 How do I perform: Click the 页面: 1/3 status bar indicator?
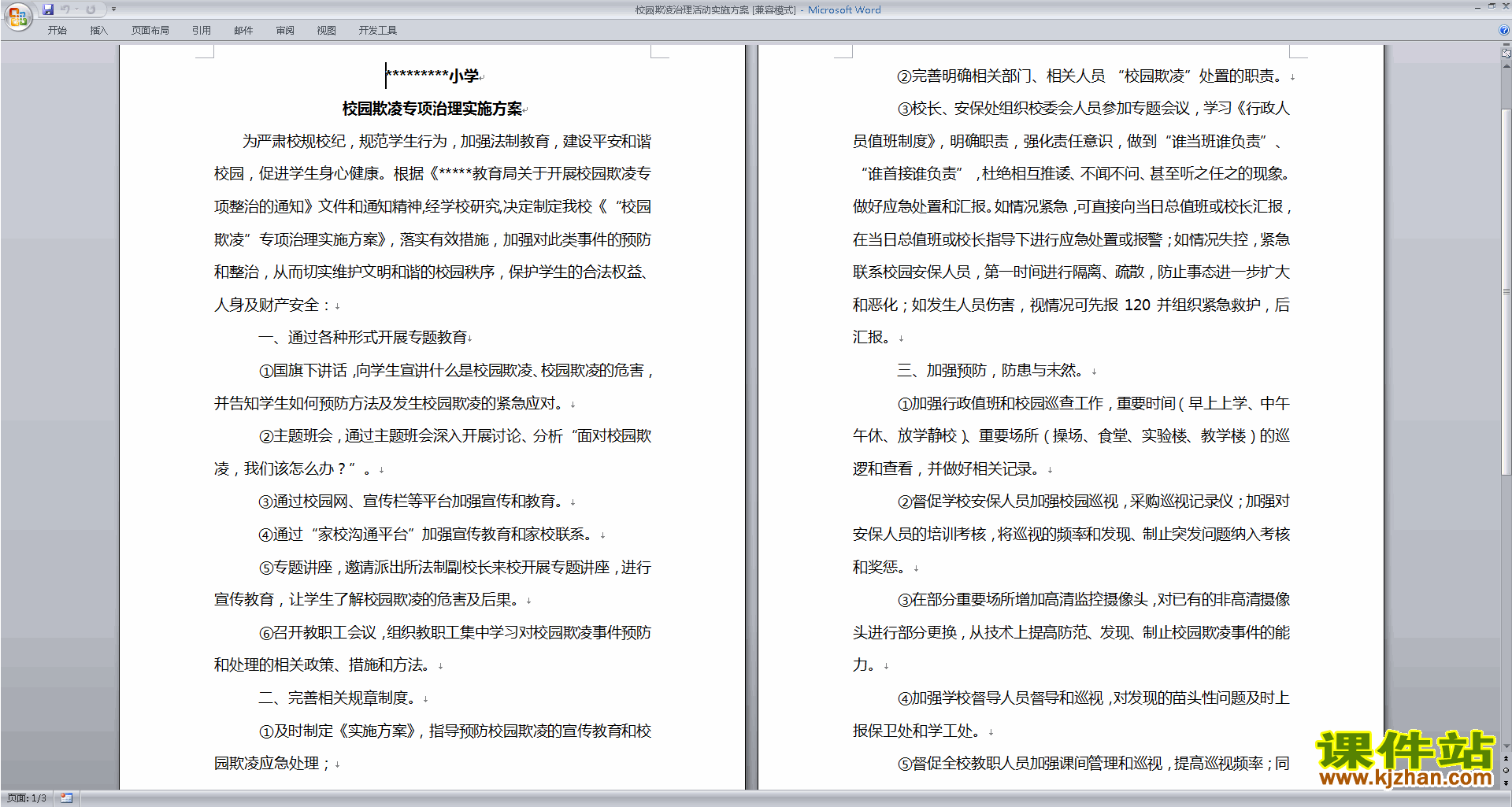click(27, 798)
